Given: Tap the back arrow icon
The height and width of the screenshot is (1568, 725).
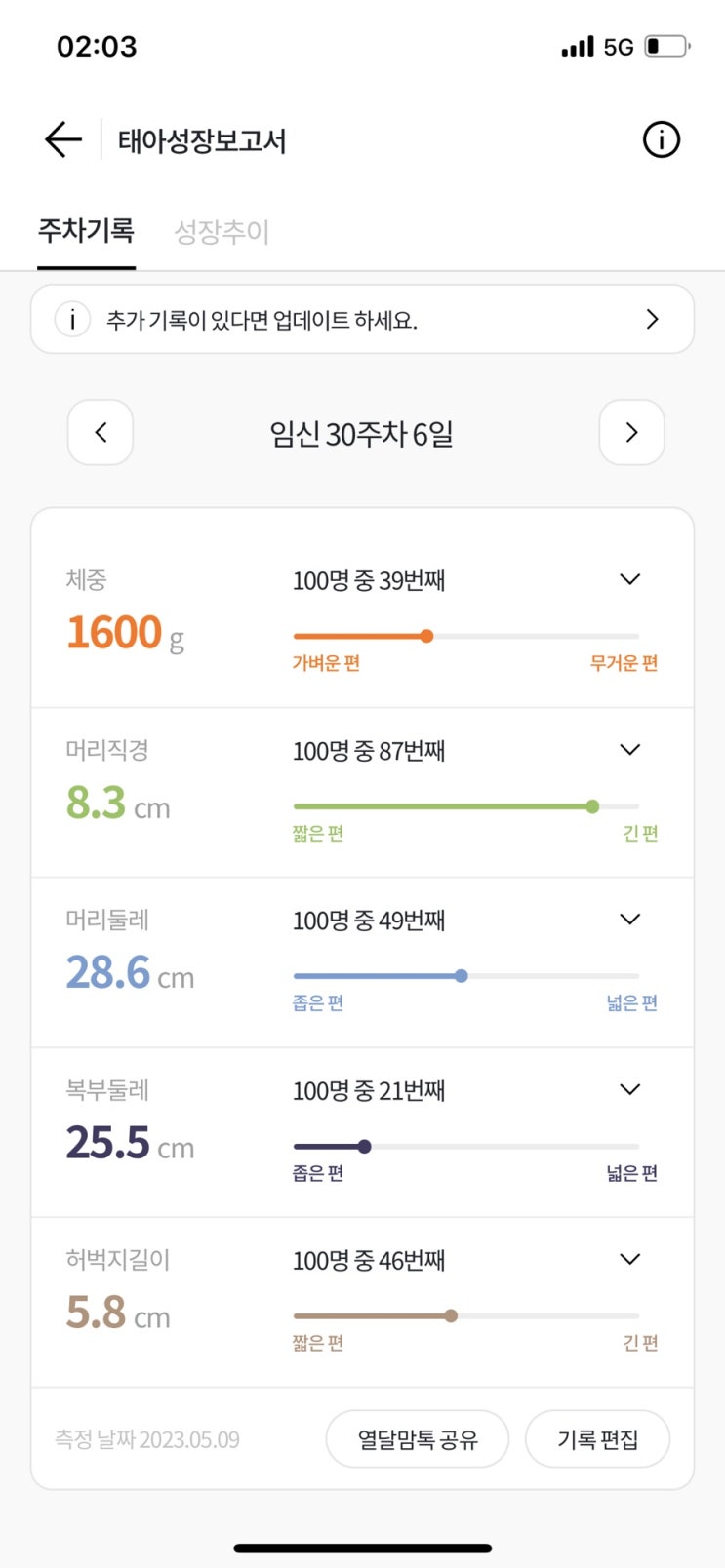Looking at the screenshot, I should click(63, 140).
